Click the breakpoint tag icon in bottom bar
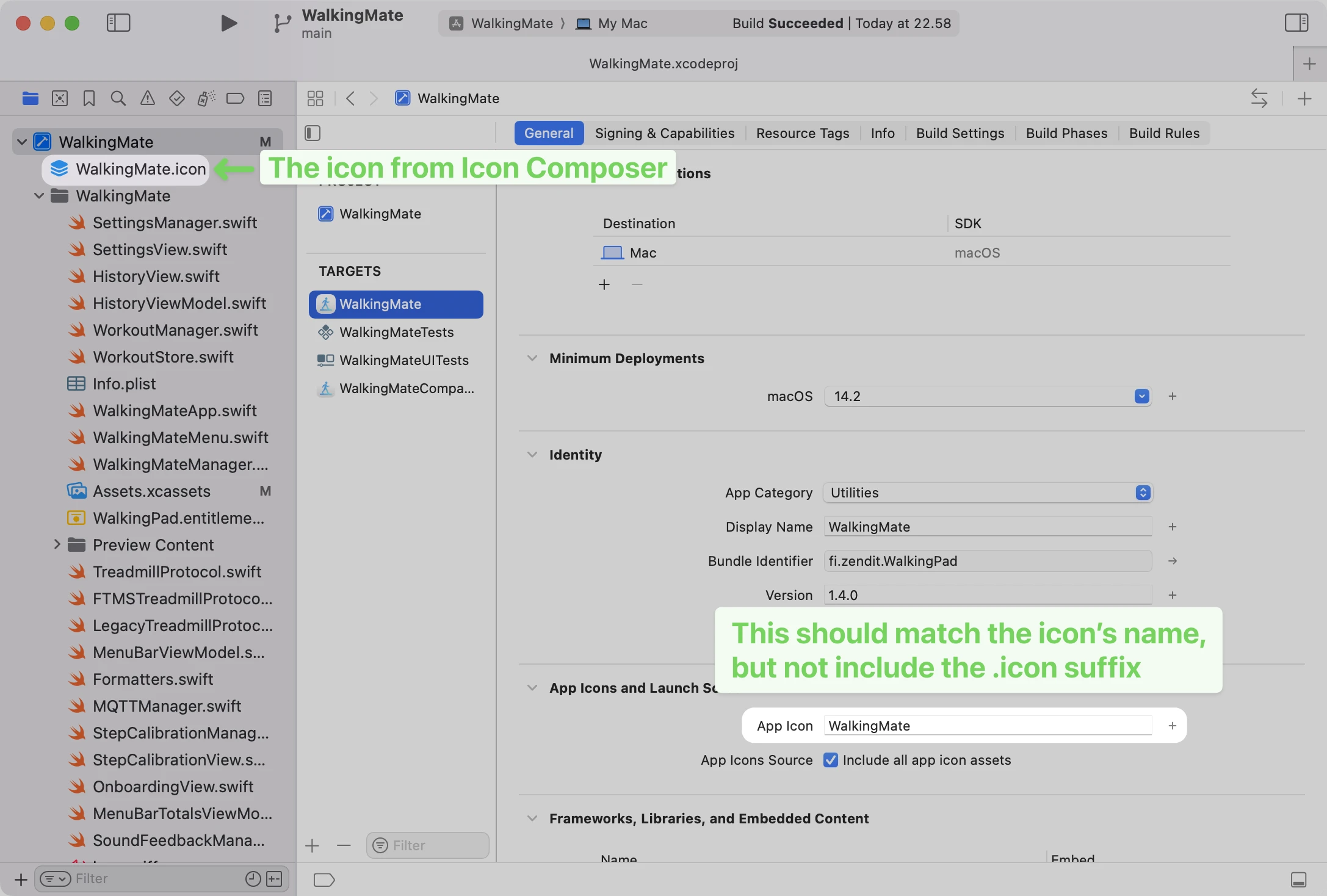Viewport: 1327px width, 896px height. [x=324, y=880]
